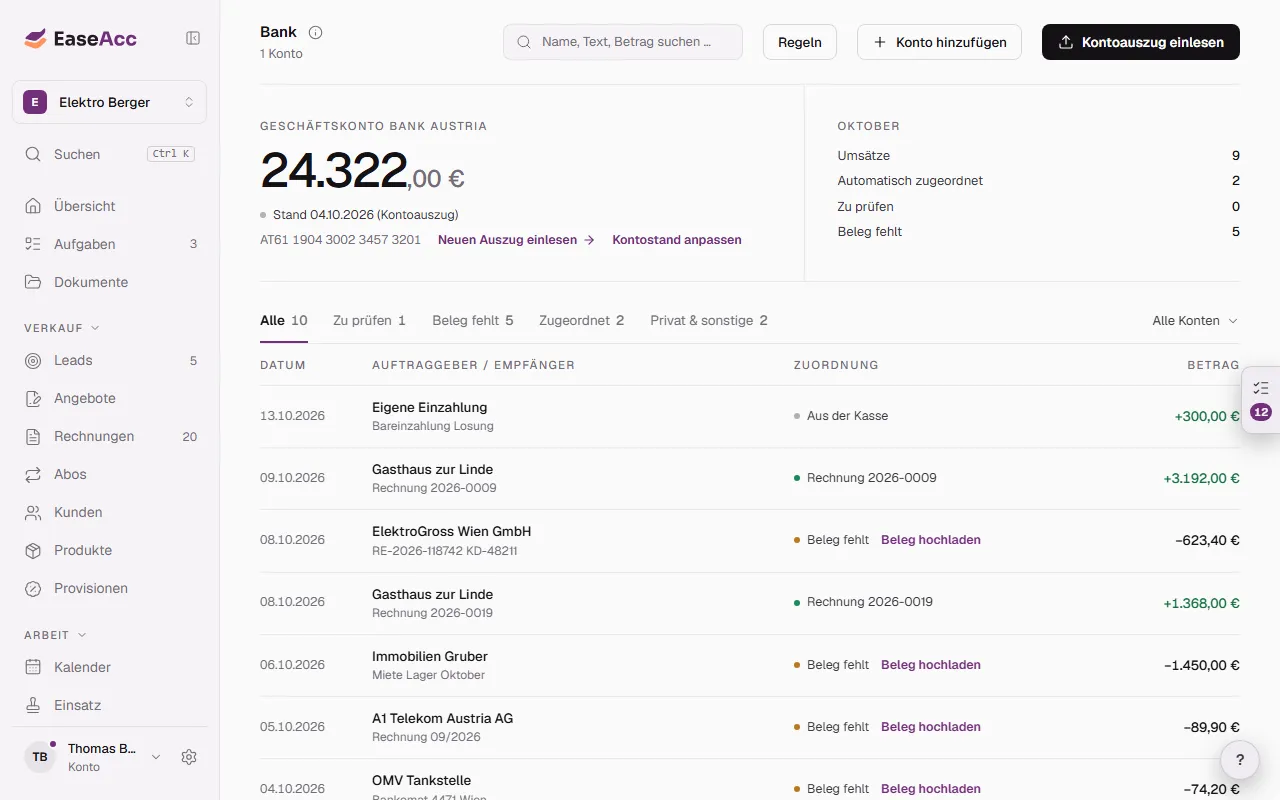The height and width of the screenshot is (800, 1280).
Task: Select the Alle tab
Action: point(284,321)
